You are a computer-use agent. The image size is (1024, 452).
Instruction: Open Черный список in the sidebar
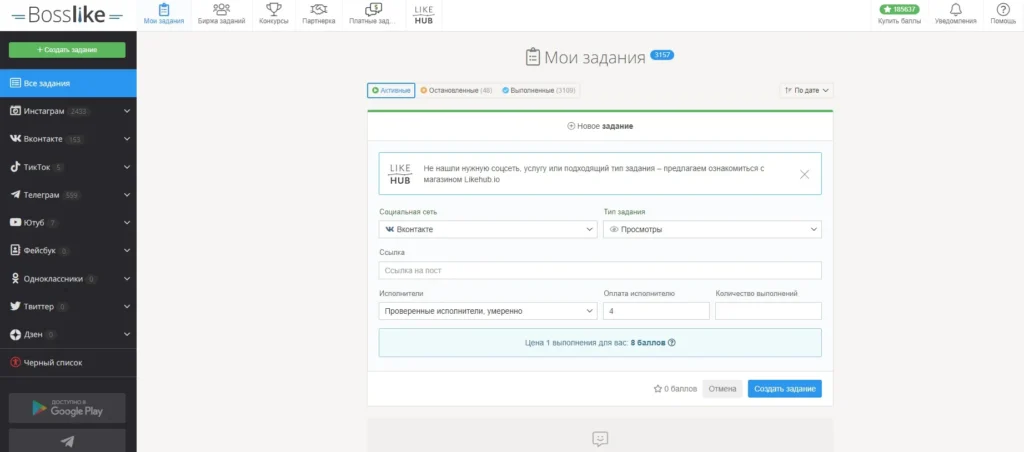[x=68, y=362]
